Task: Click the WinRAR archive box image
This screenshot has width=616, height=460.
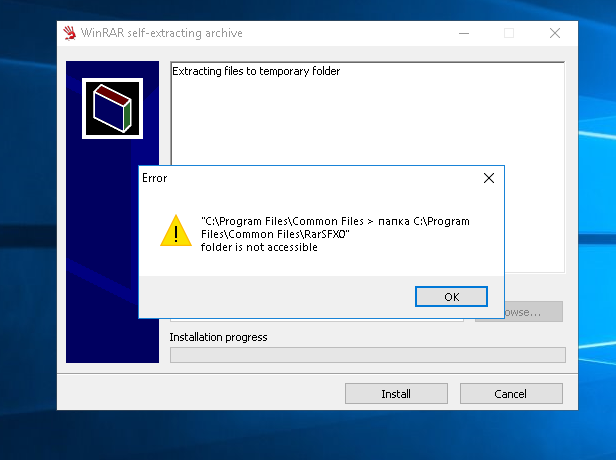Action: pos(112,108)
